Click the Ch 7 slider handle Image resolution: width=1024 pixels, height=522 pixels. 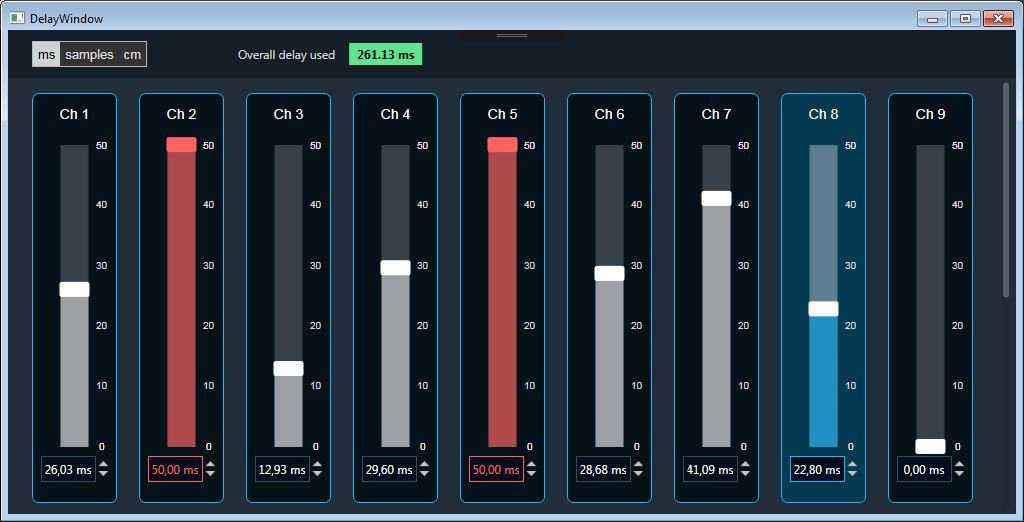pyautogui.click(x=716, y=199)
